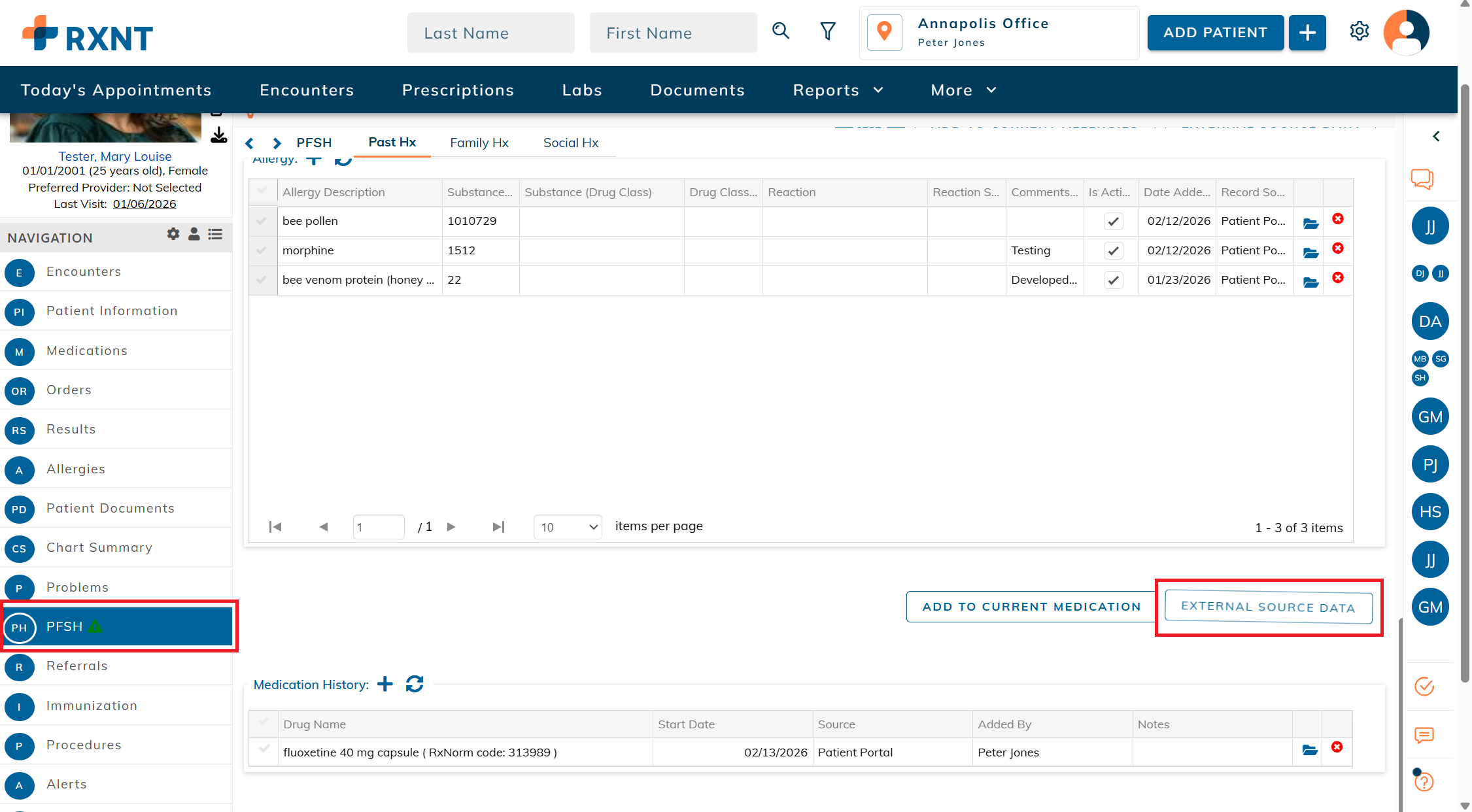
Task: Refresh the Medication History list
Action: 415,684
